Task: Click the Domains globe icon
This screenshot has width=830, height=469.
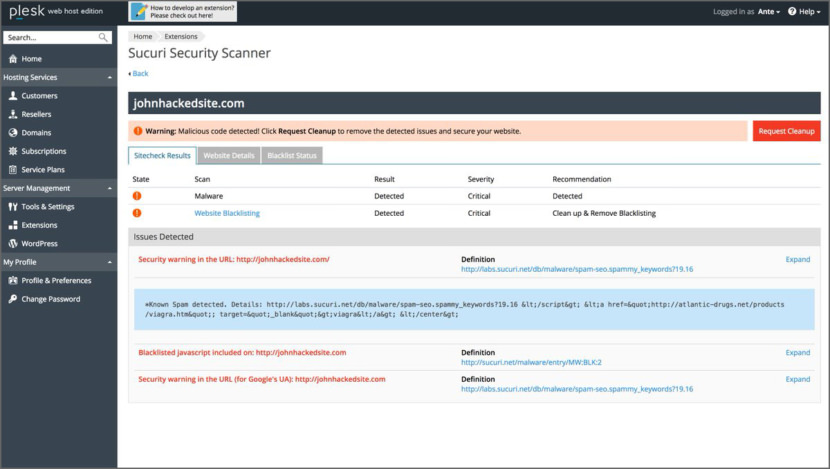Action: (x=13, y=133)
